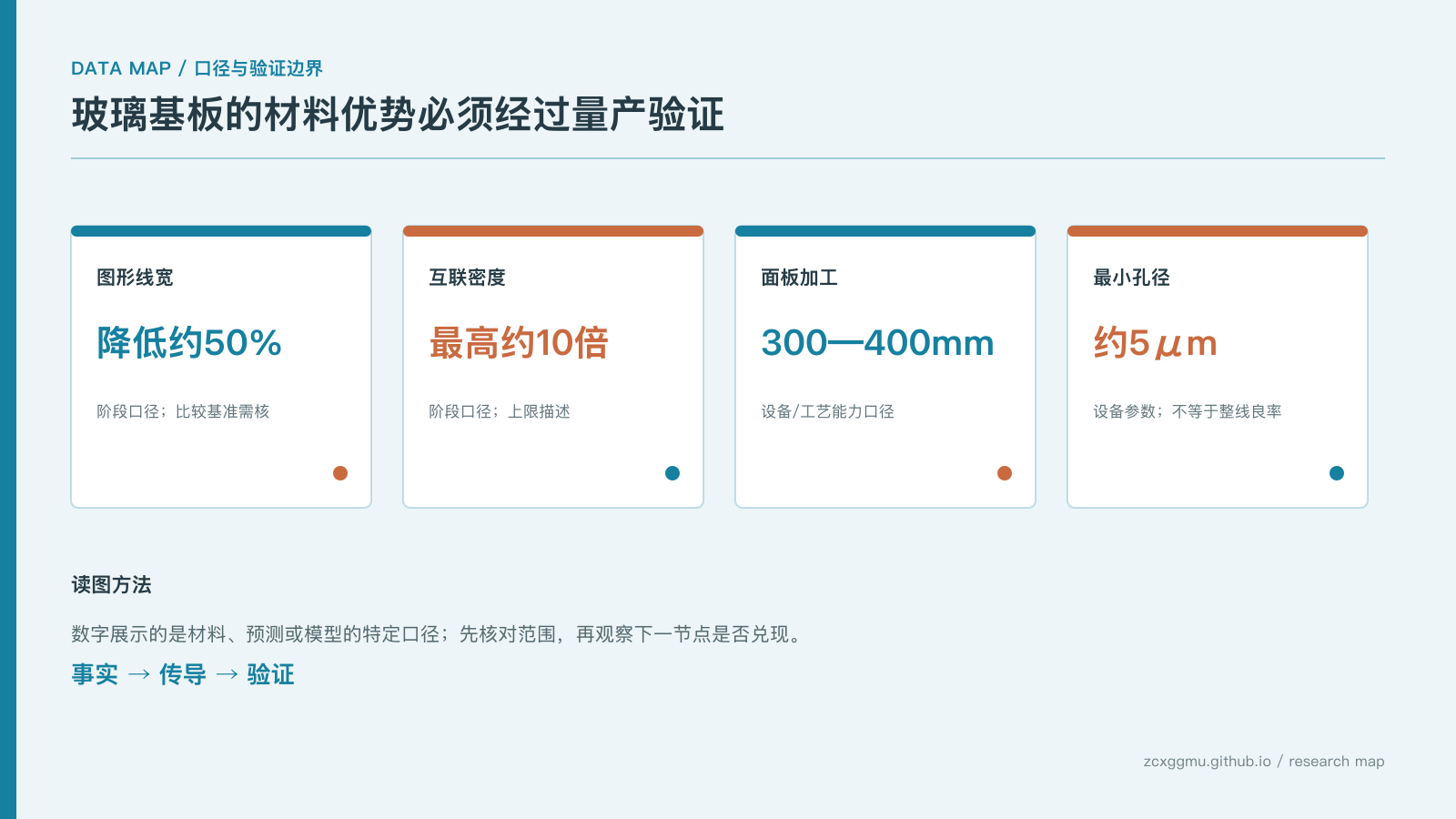Click the value 300—400mm
1456x819 pixels.
(877, 343)
